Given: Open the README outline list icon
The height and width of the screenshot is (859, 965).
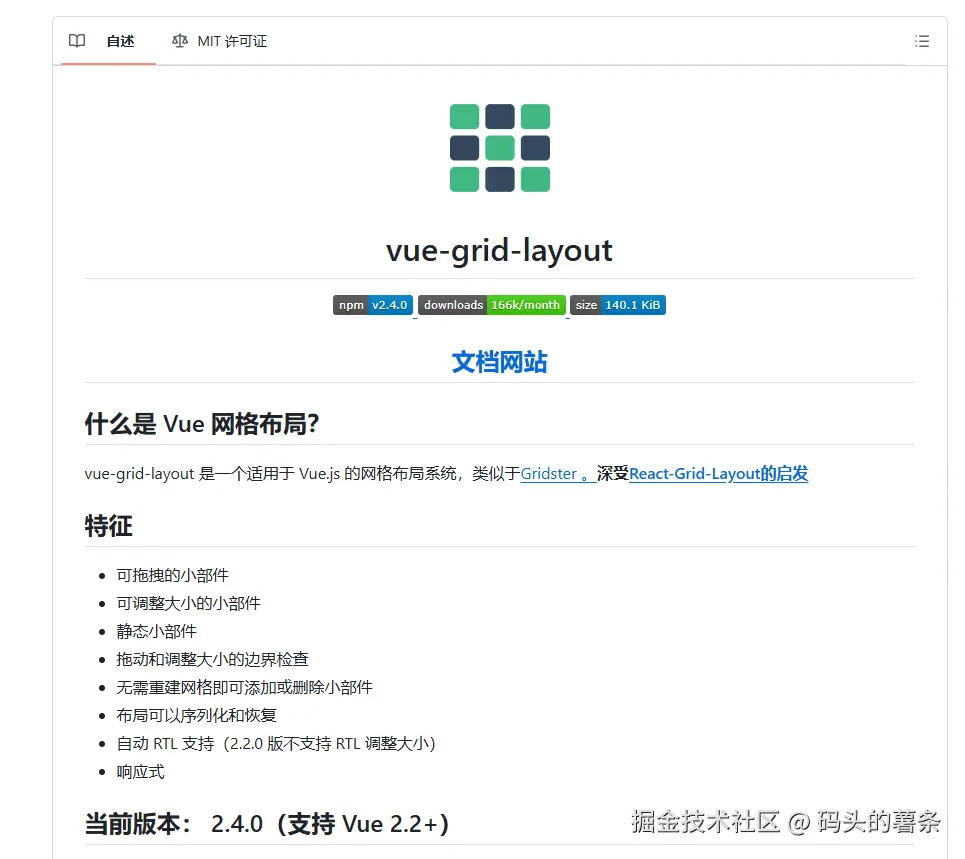Looking at the screenshot, I should 921,41.
